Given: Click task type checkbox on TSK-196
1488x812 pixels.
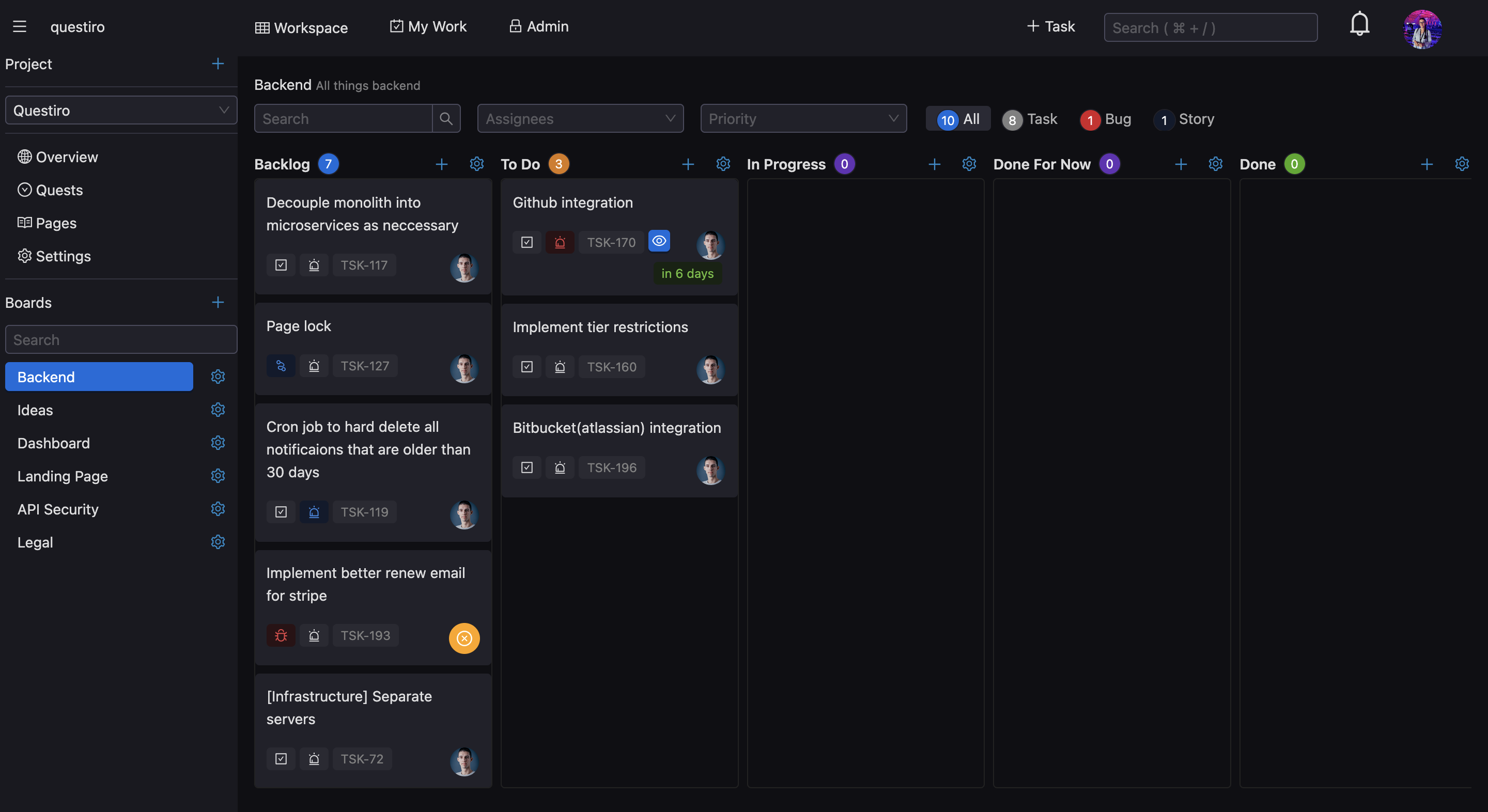Looking at the screenshot, I should click(x=527, y=467).
